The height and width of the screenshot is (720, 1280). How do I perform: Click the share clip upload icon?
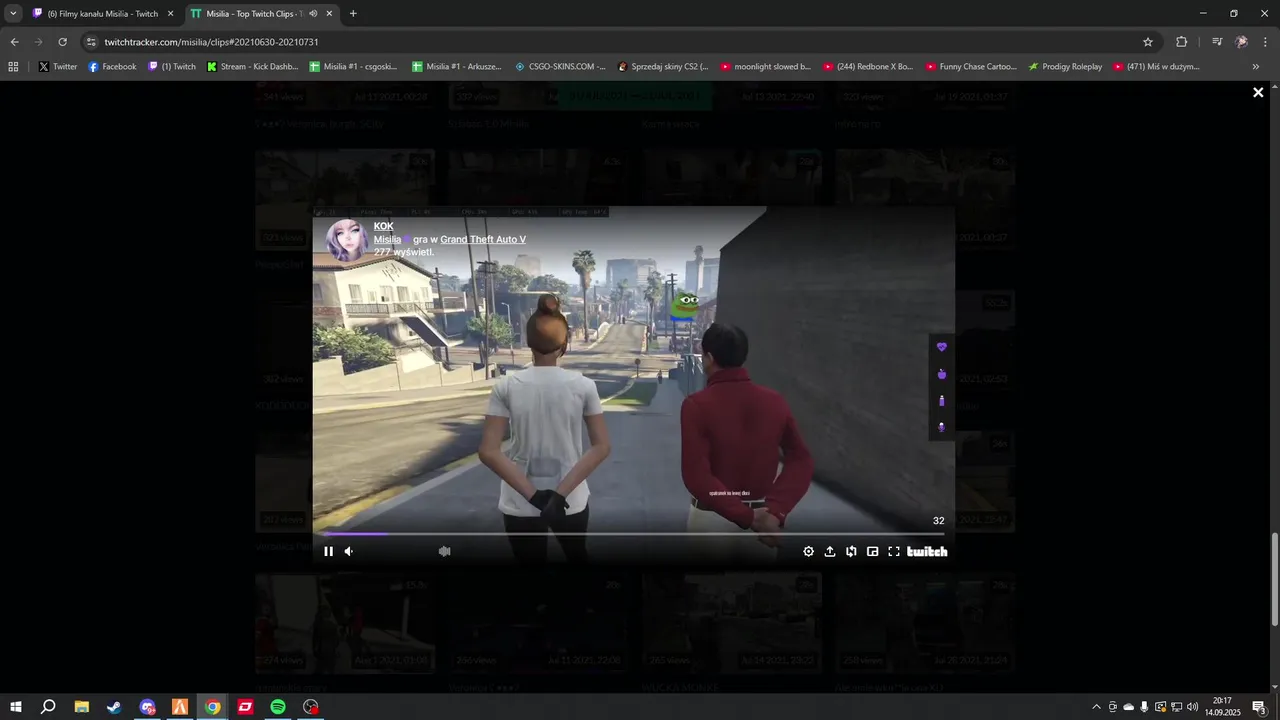tap(830, 551)
